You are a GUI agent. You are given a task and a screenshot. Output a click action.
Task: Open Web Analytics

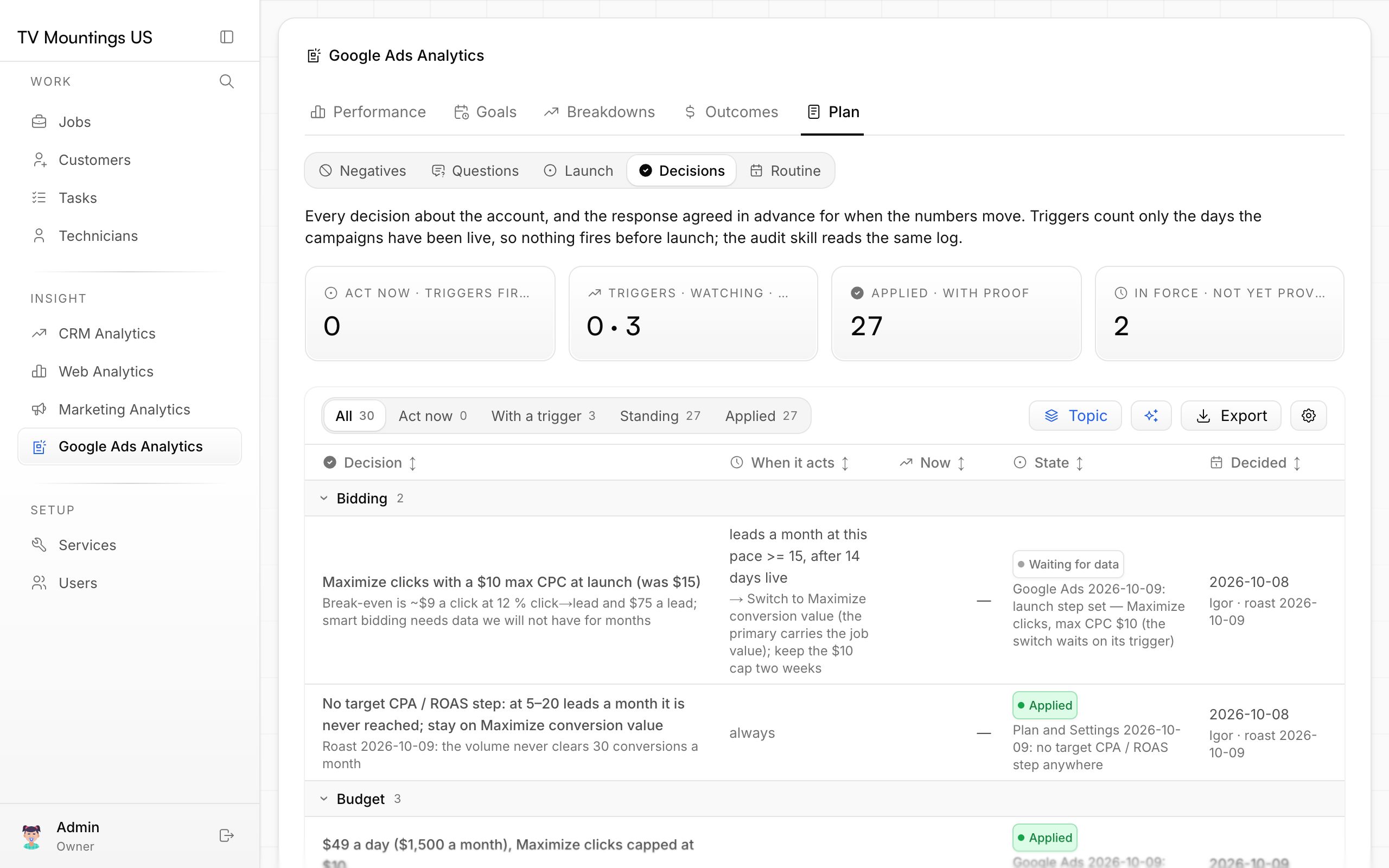[130, 372]
